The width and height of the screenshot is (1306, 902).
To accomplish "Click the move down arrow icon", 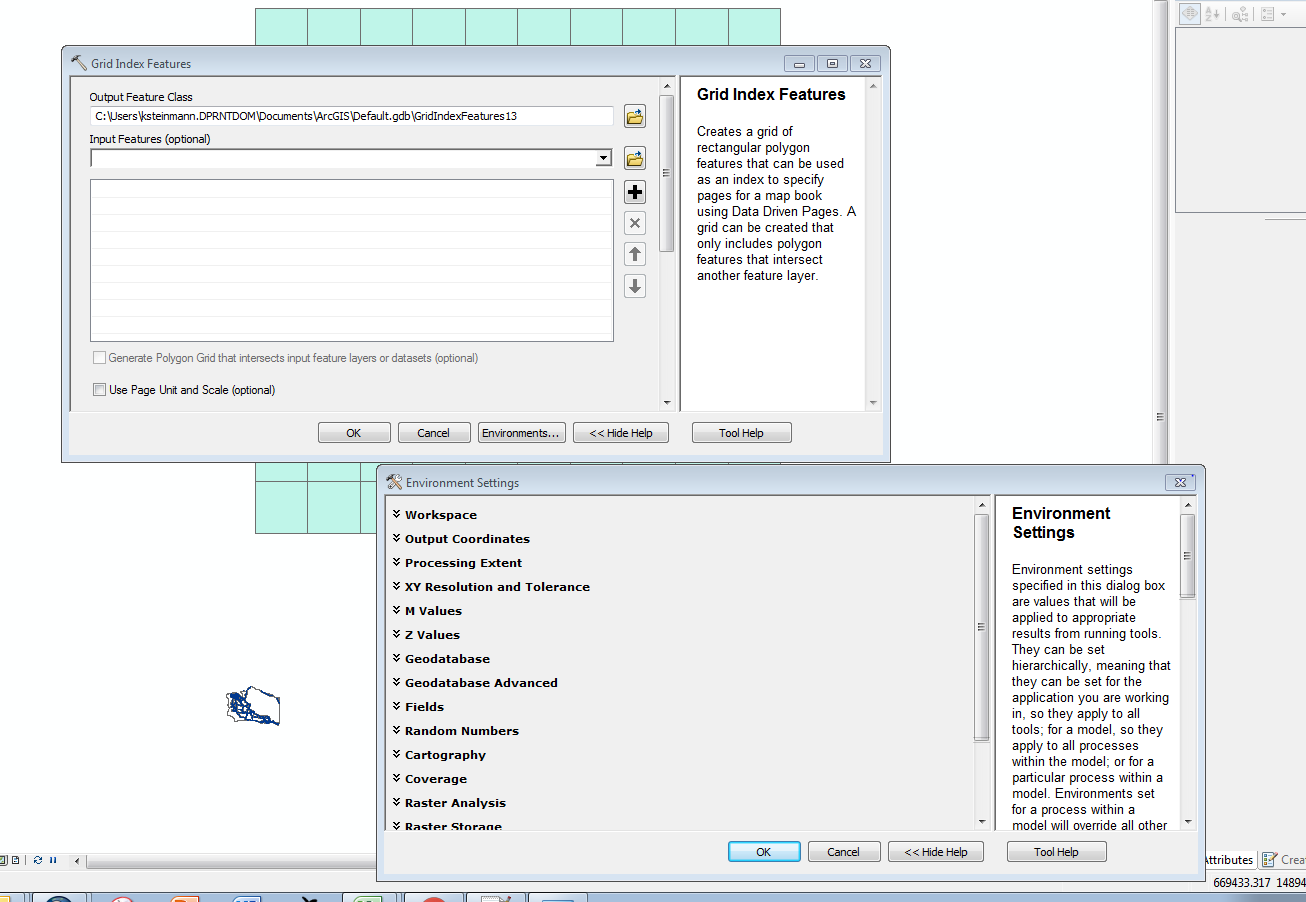I will (x=634, y=285).
